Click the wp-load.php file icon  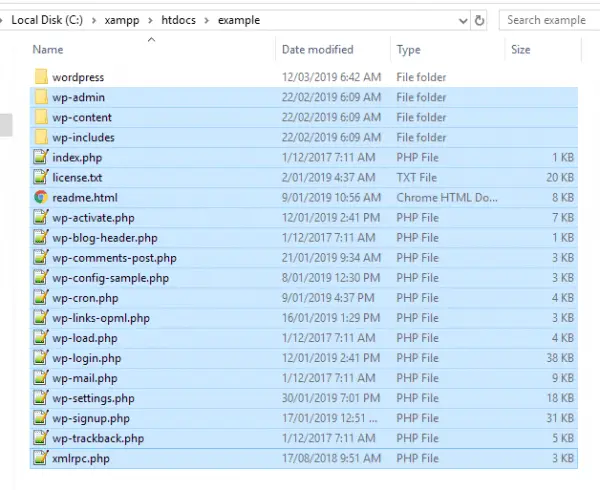click(x=41, y=338)
